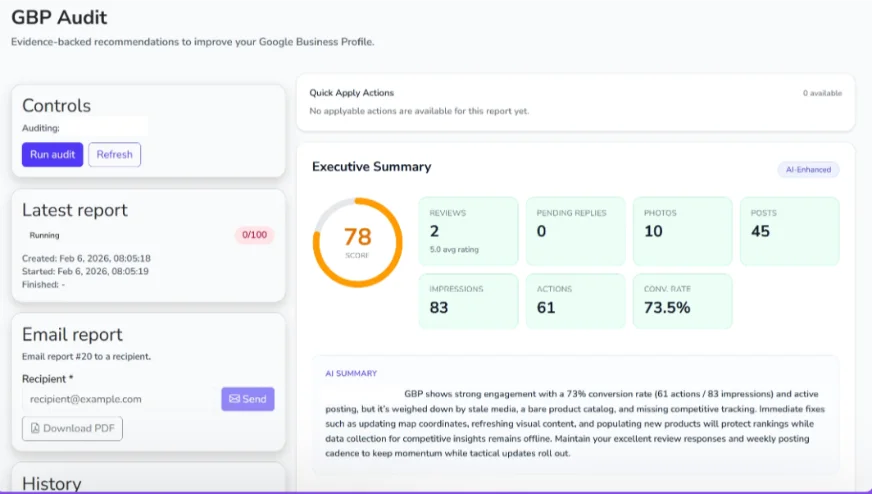Open the Photos stat card
Viewport: 872px width, 494px height.
[682, 231]
